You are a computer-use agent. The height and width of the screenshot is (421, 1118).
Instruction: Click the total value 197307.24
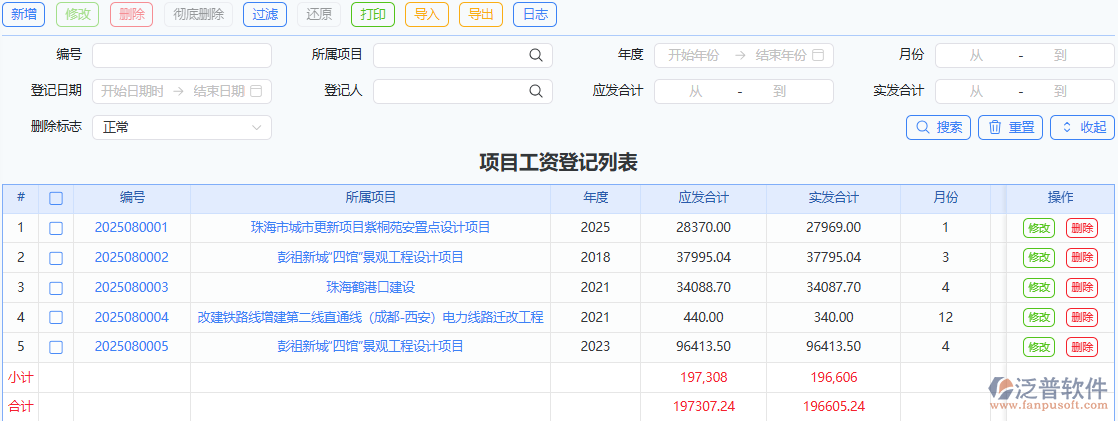(x=703, y=407)
